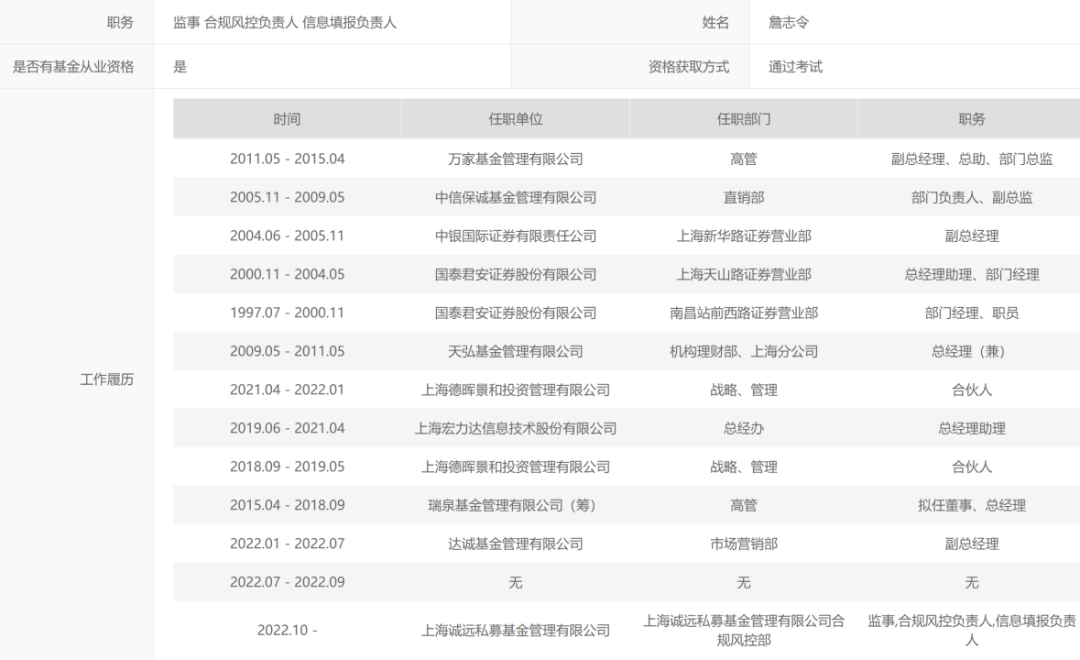The height and width of the screenshot is (660, 1080).
Task: Select the 是否有基金从业资格 label
Action: pyautogui.click(x=73, y=67)
